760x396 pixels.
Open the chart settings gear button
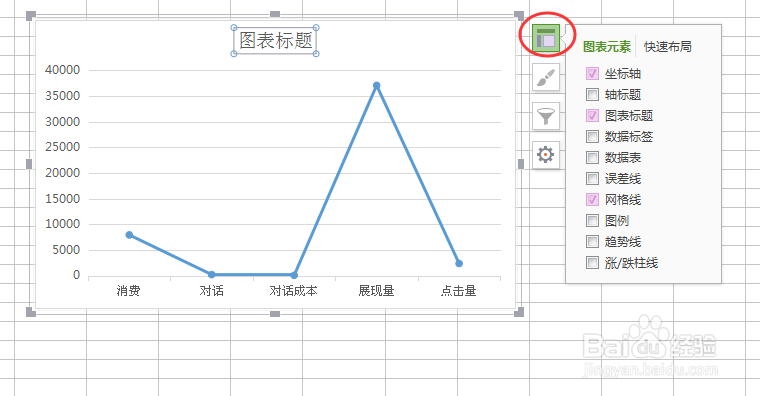coord(546,155)
